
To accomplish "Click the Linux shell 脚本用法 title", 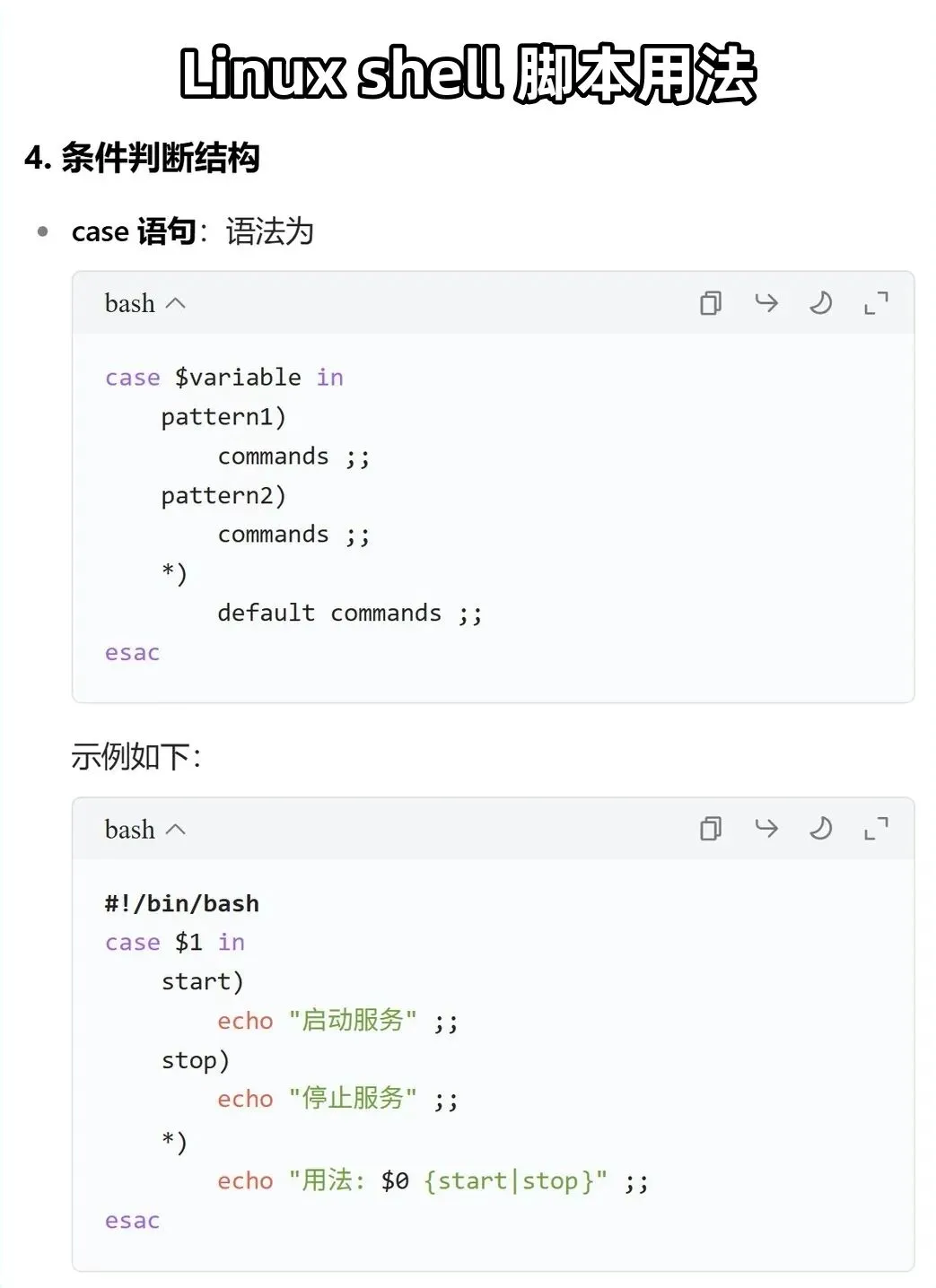I will 468,74.
